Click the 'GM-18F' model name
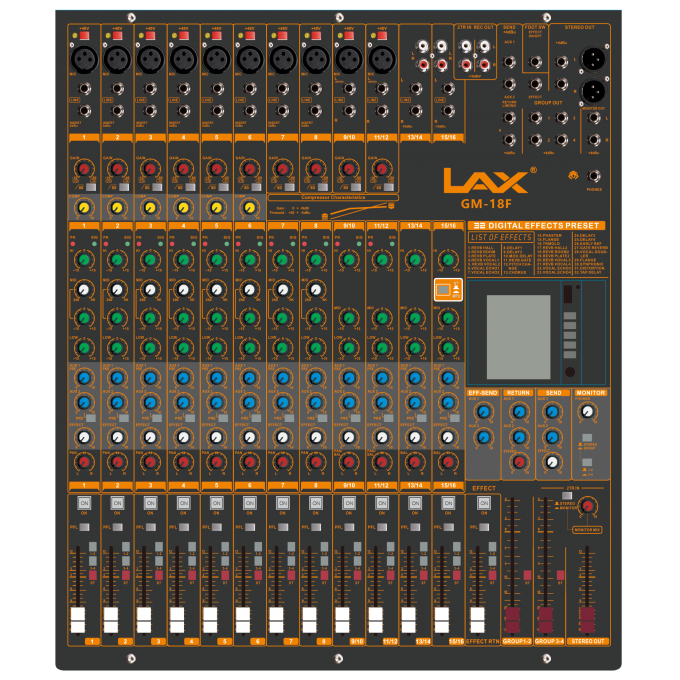Screen dimensions: 680x680 click(486, 203)
